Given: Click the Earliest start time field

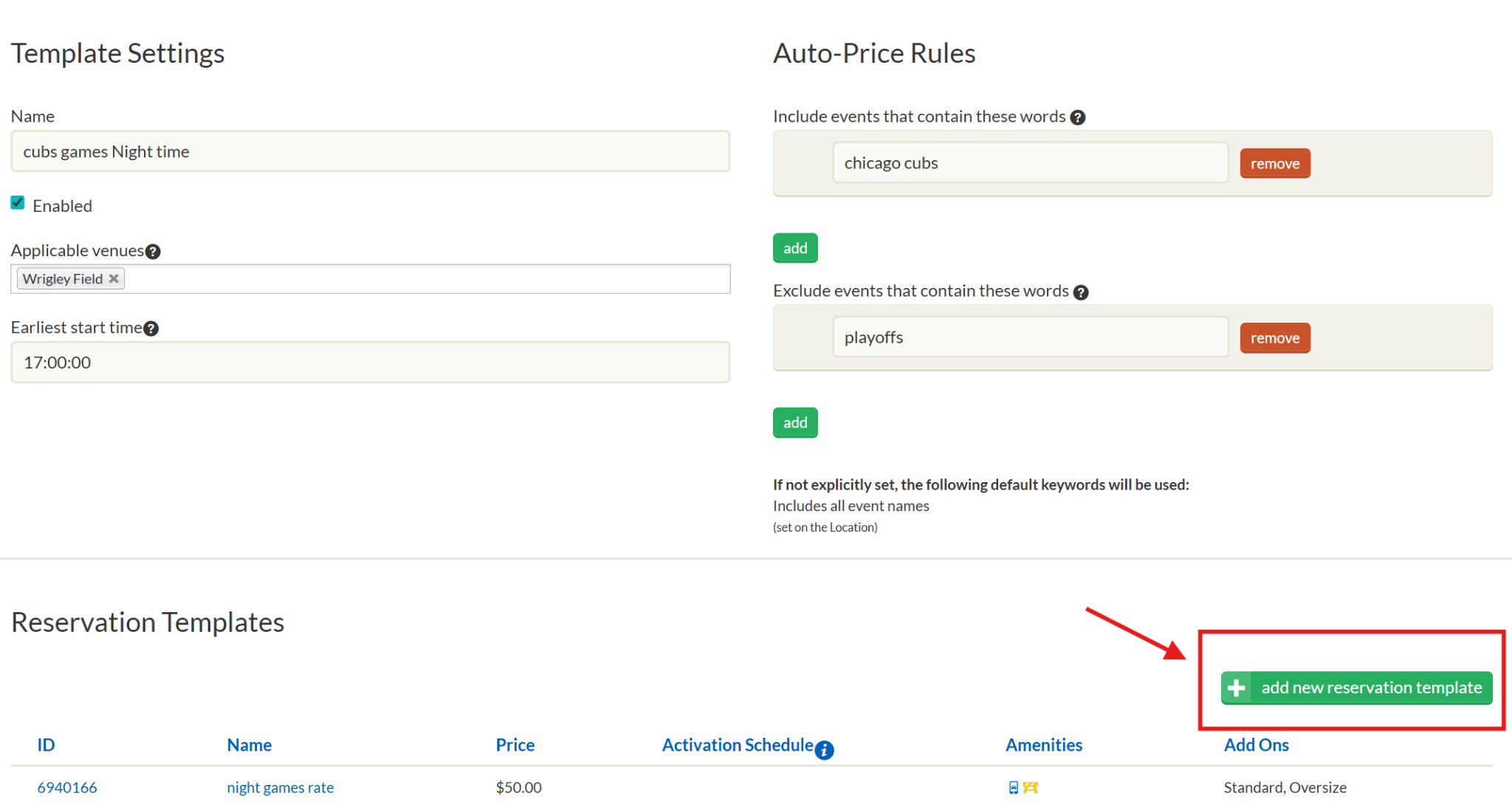Looking at the screenshot, I should (369, 363).
